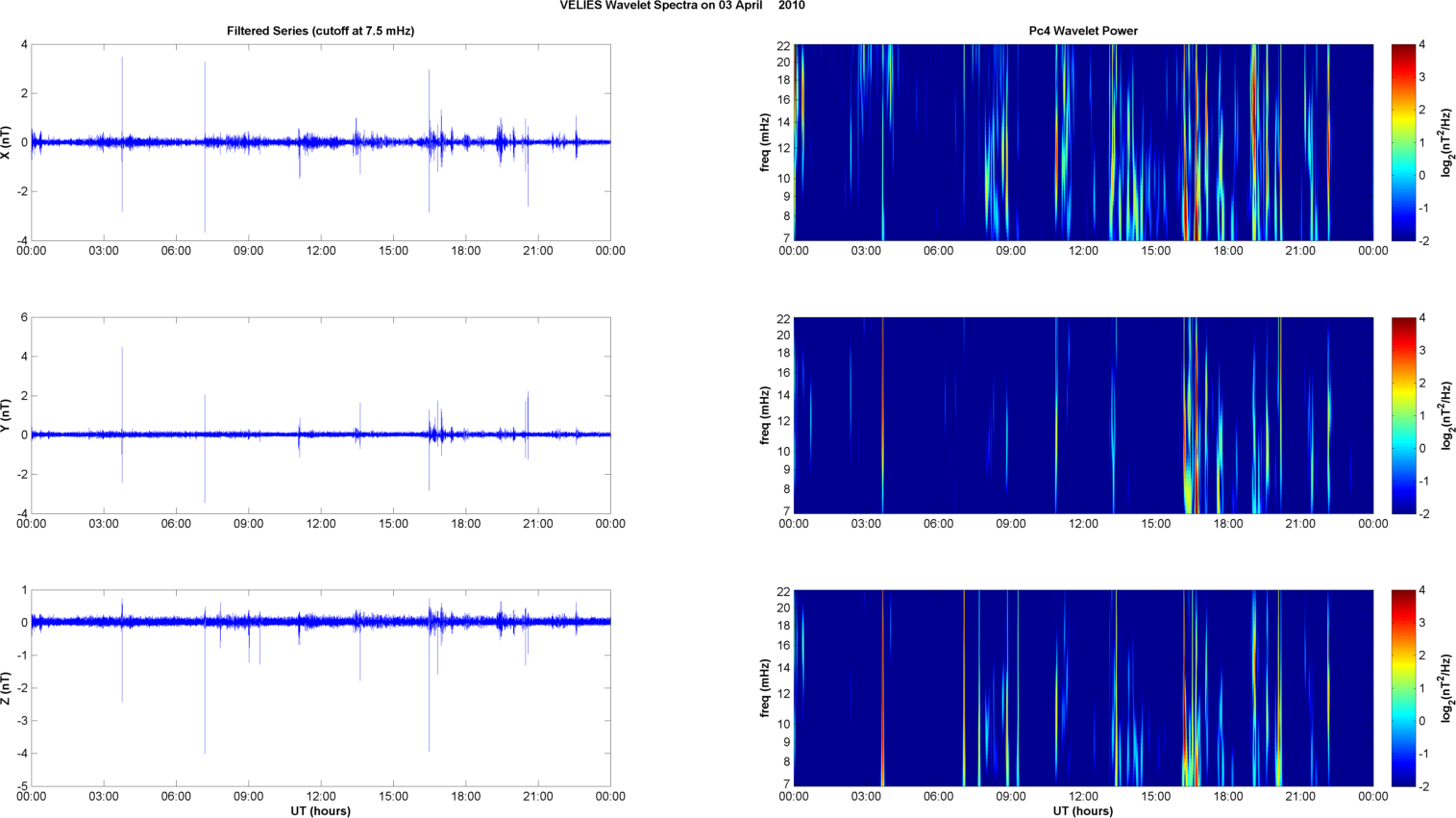Click the Y (nT) filtered series plot

[321, 415]
